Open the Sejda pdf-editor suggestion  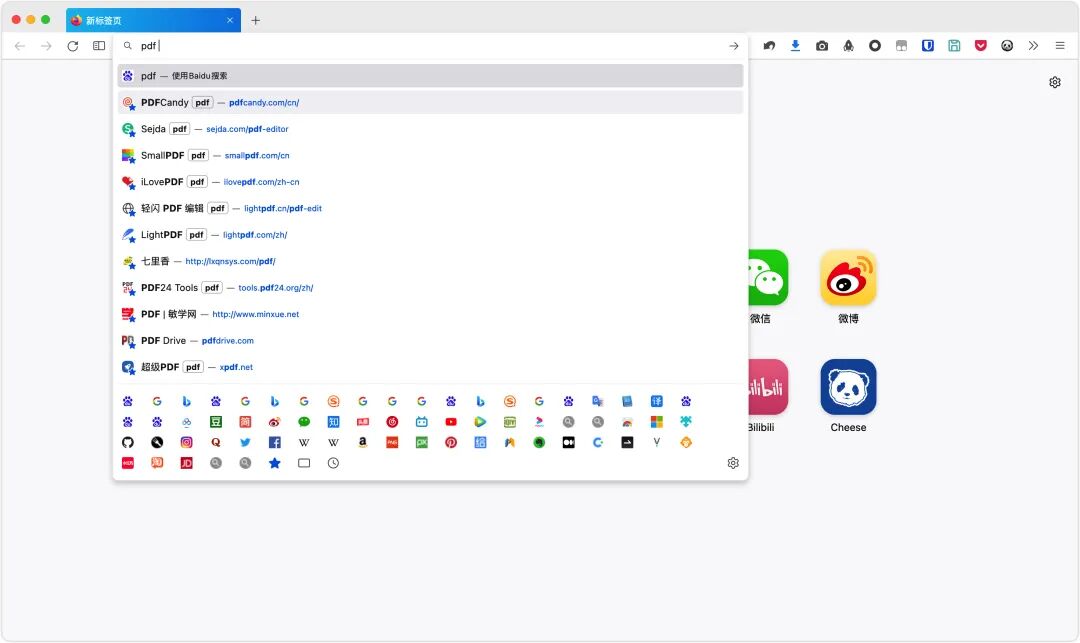[x=430, y=129]
